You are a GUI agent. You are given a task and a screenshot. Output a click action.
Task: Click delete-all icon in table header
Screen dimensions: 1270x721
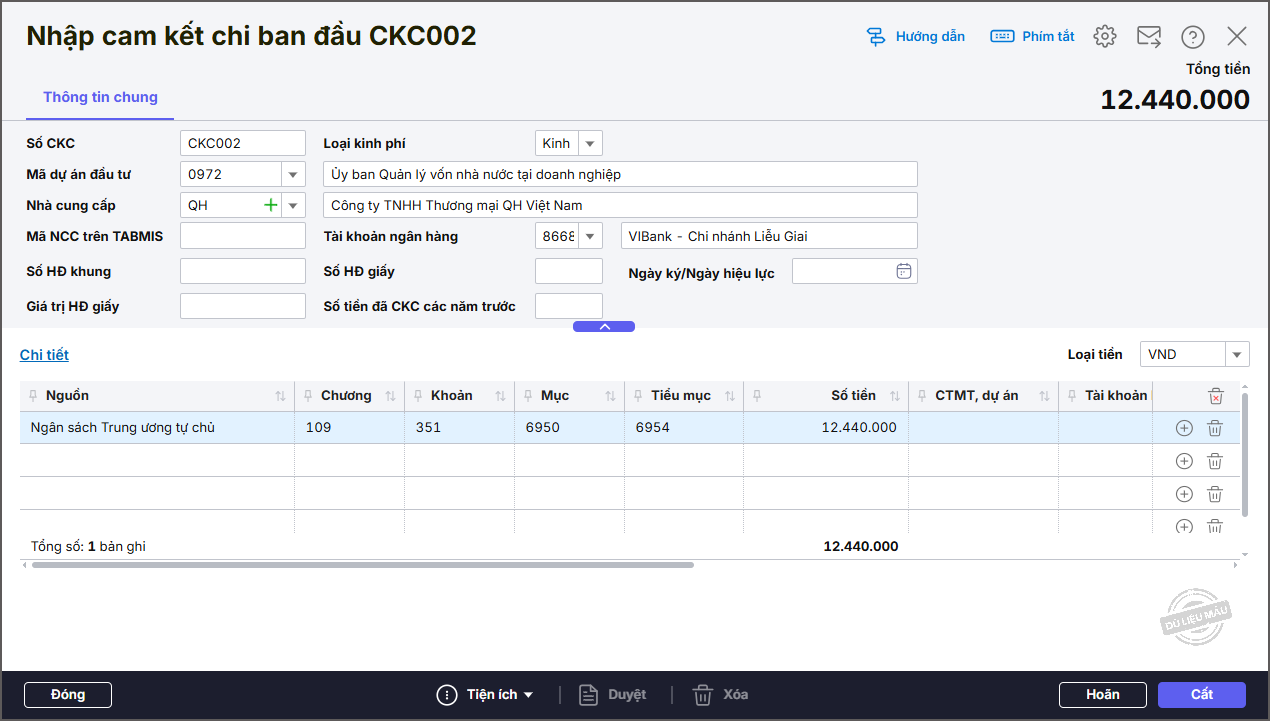tap(1215, 396)
